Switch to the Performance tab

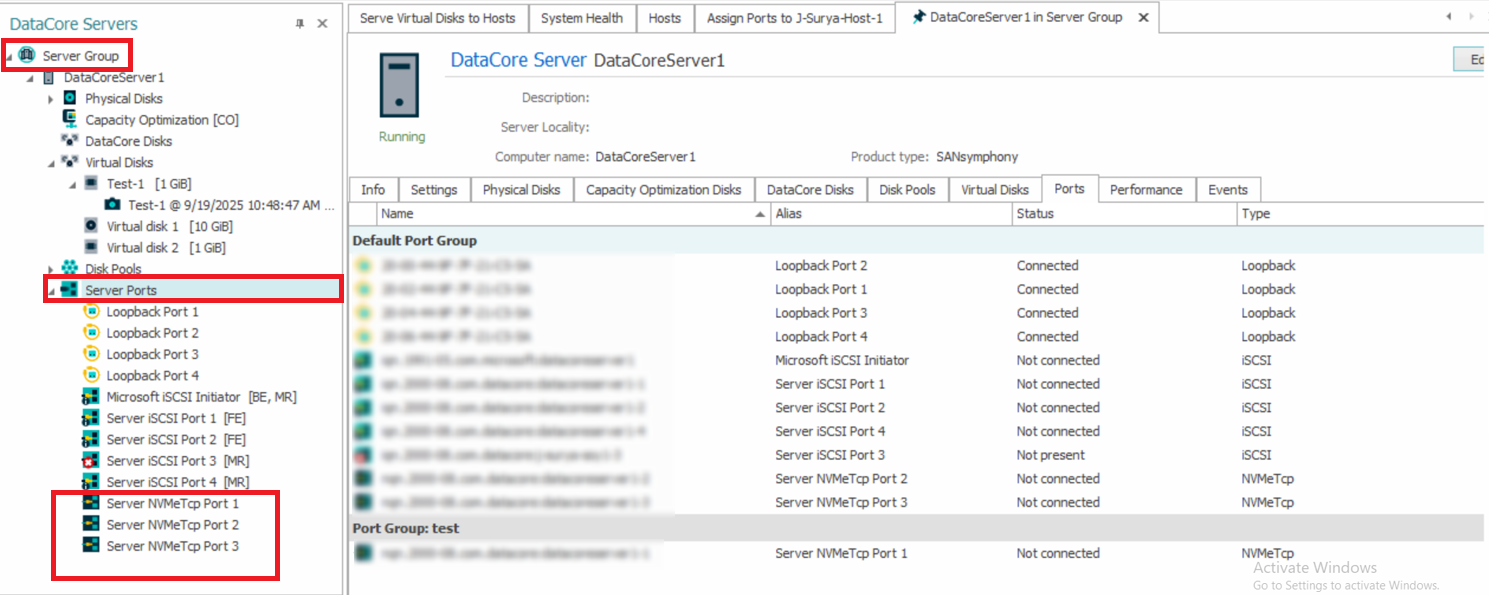[1145, 190]
